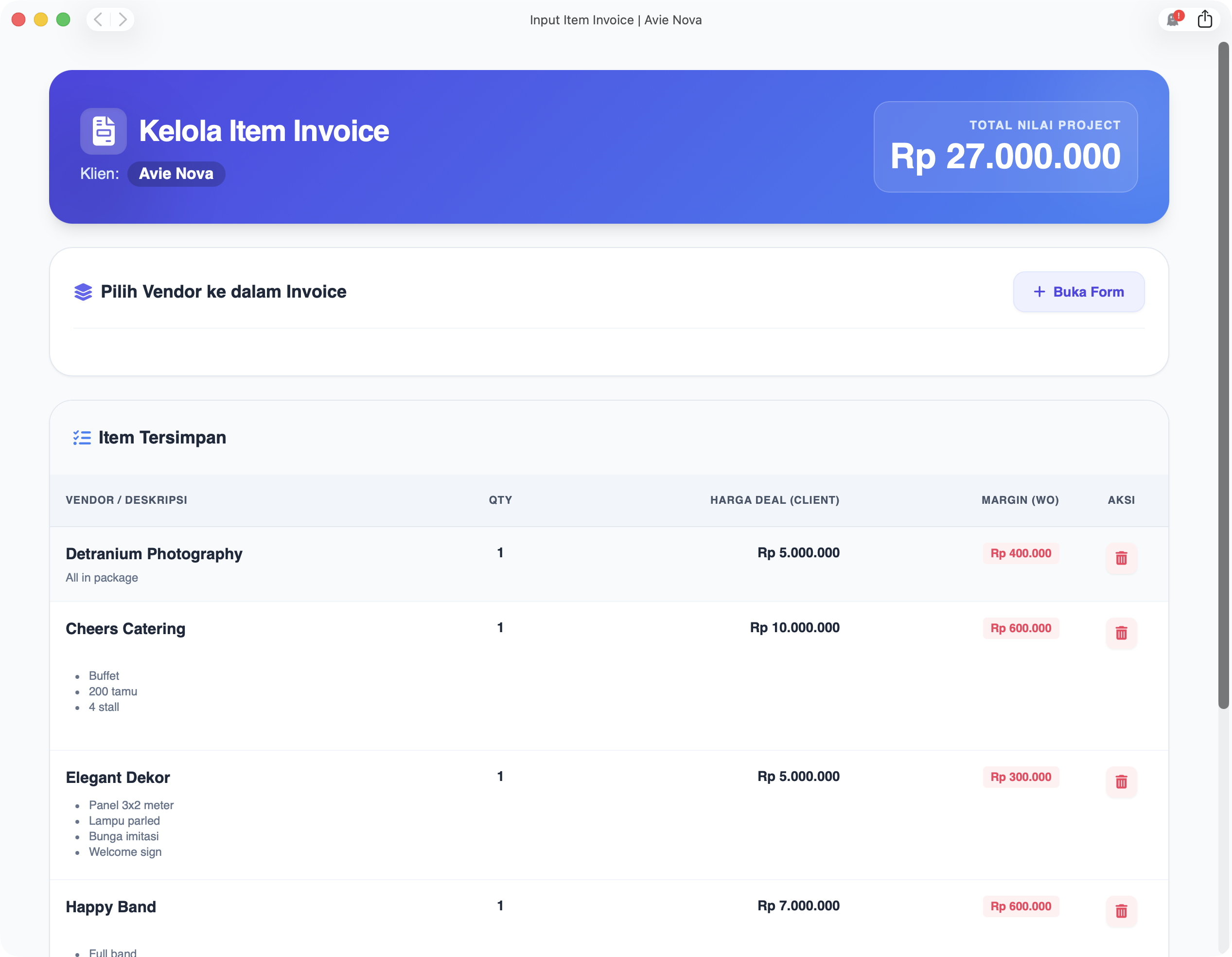
Task: Click the invoice document icon in header
Action: (x=103, y=131)
